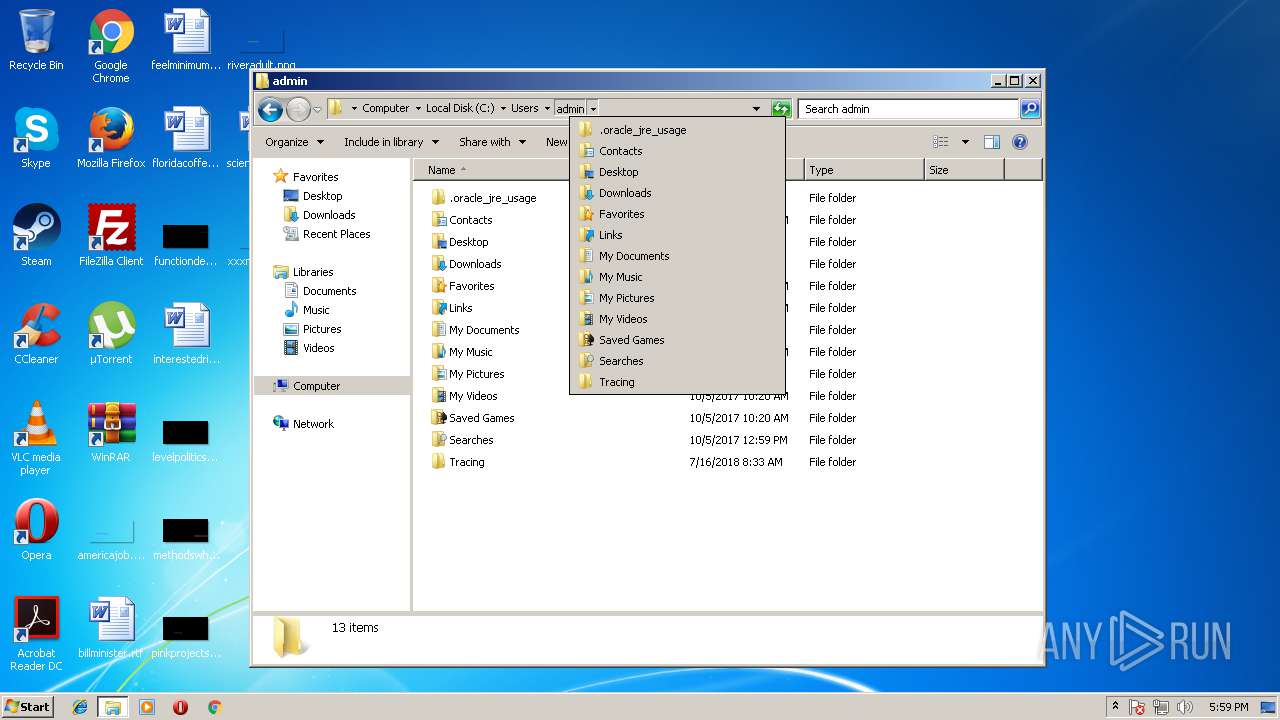The height and width of the screenshot is (720, 1280).
Task: Choose My Pictures in breadcrumb dropdown
Action: pyautogui.click(x=677, y=298)
